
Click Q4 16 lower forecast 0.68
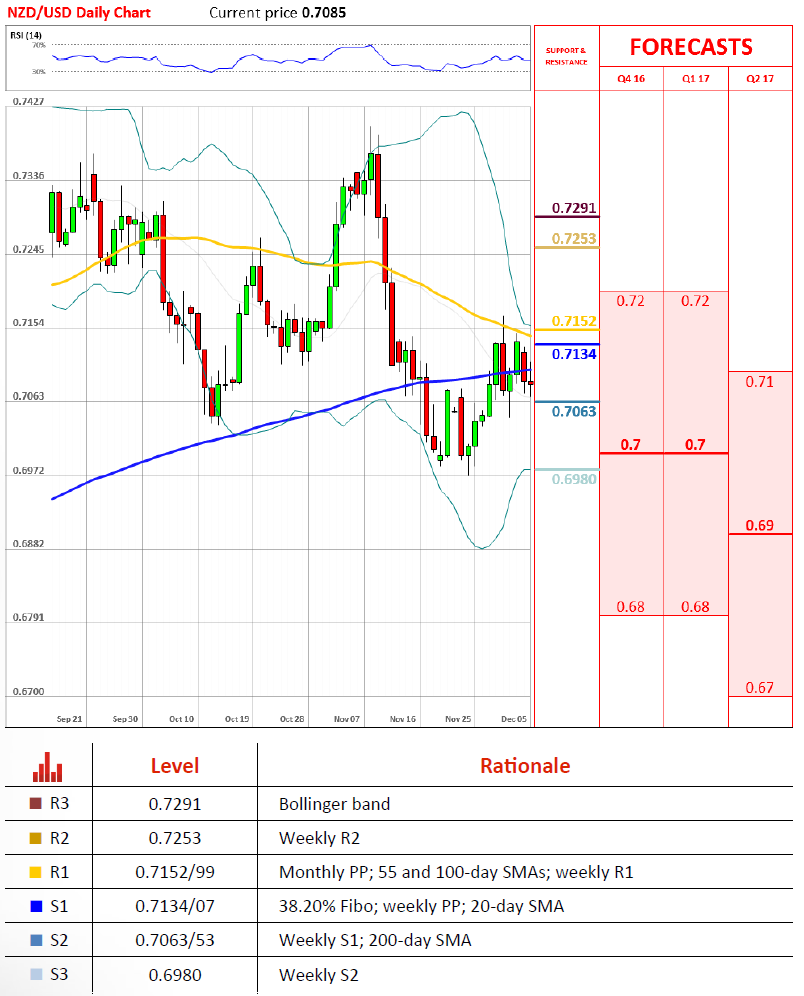coord(631,607)
